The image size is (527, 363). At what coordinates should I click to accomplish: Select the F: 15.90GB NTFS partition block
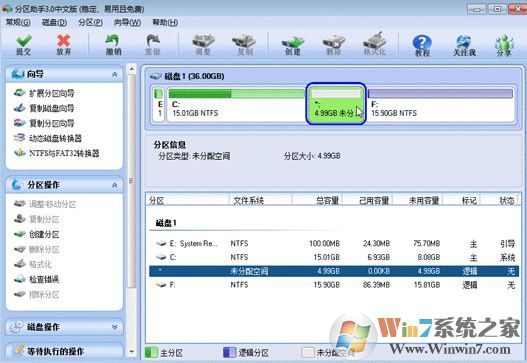[x=441, y=104]
